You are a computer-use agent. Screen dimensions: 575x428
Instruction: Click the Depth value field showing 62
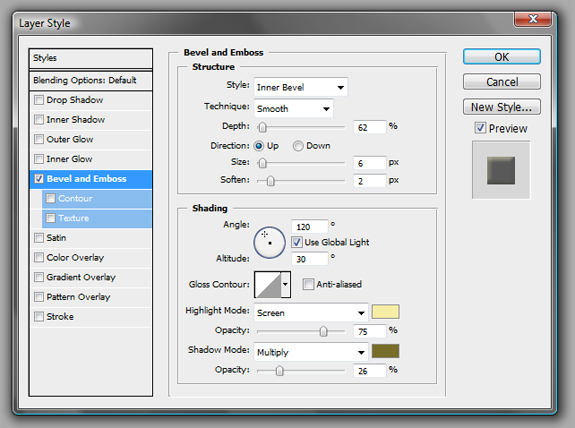pos(370,127)
